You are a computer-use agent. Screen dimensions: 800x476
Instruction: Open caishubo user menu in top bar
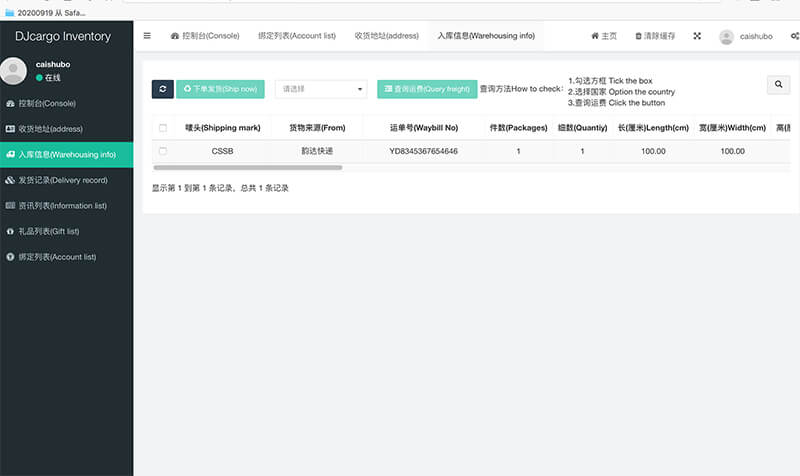tap(745, 36)
